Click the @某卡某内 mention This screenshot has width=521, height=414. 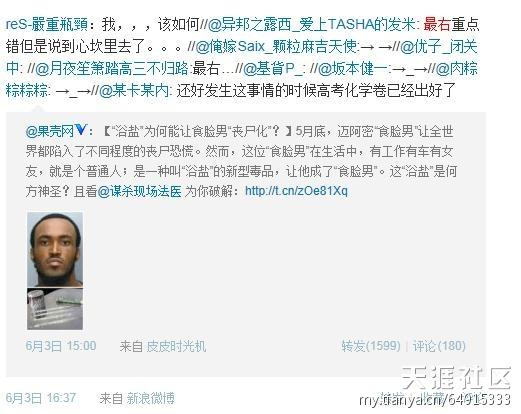(x=134, y=91)
